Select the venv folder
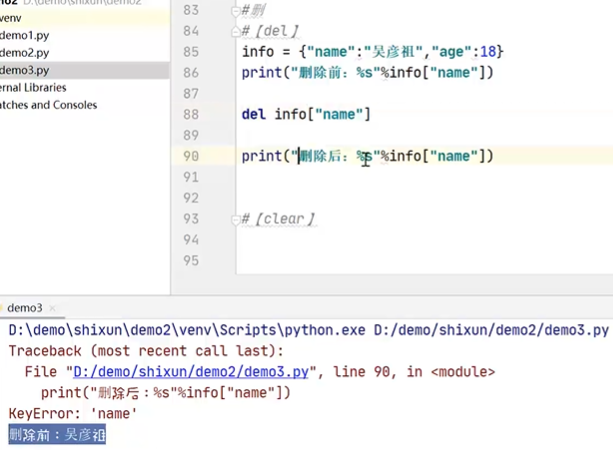The image size is (613, 450). [x=11, y=18]
